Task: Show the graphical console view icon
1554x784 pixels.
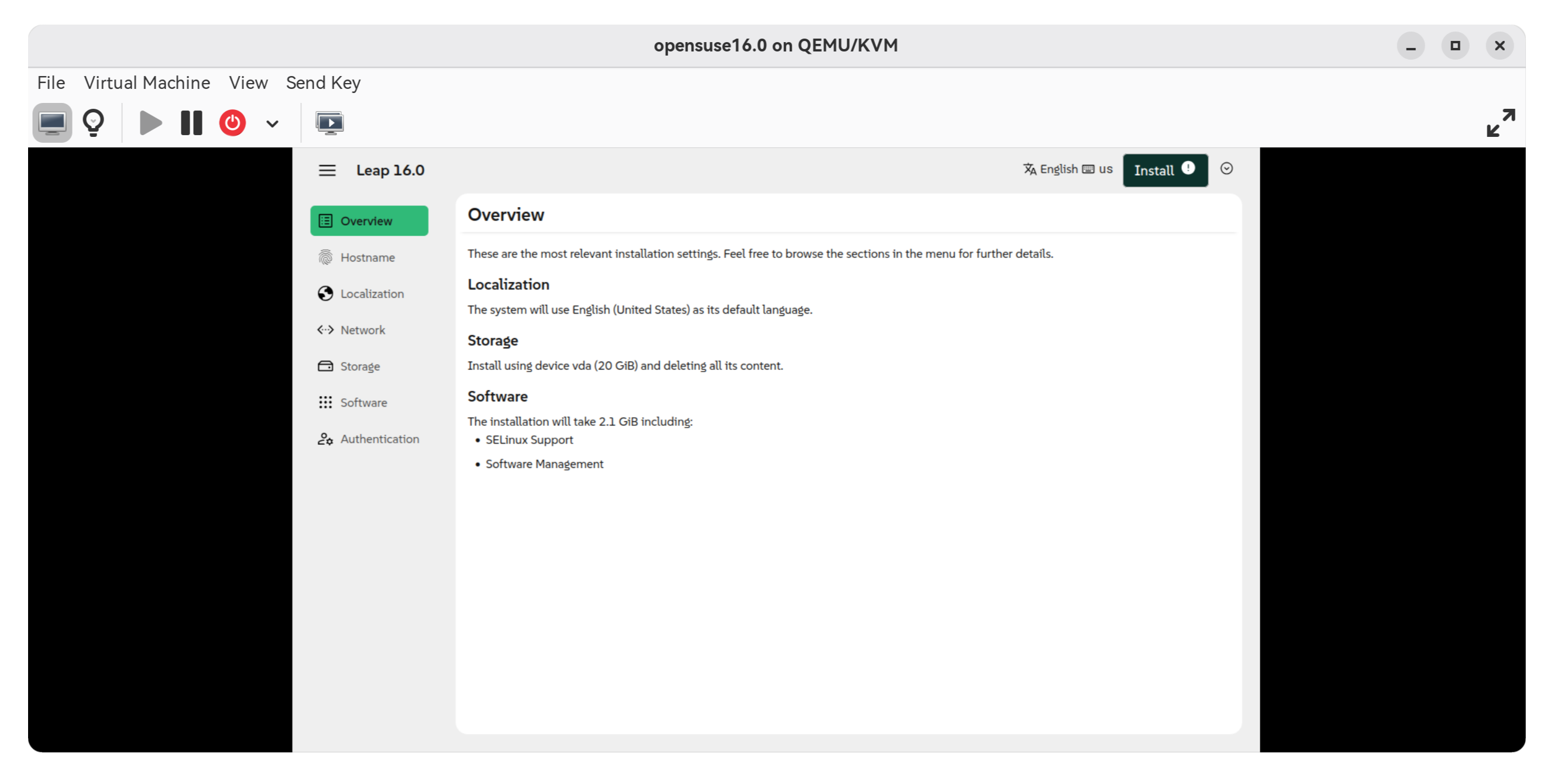Action: point(52,123)
